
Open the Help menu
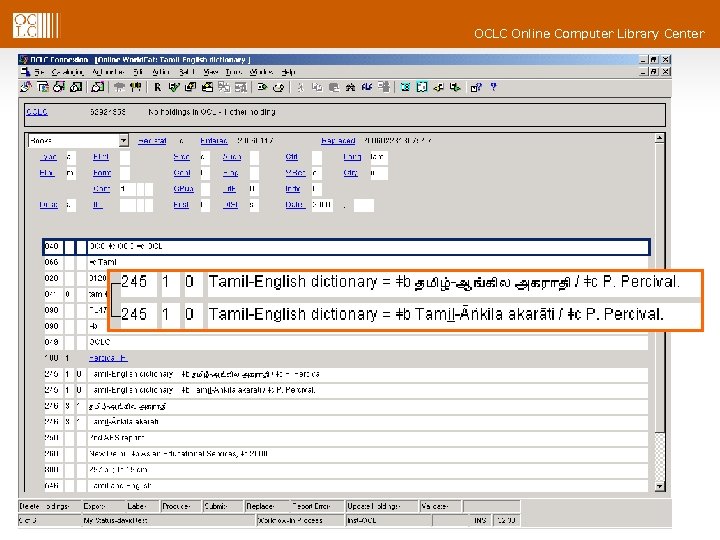tap(289, 72)
